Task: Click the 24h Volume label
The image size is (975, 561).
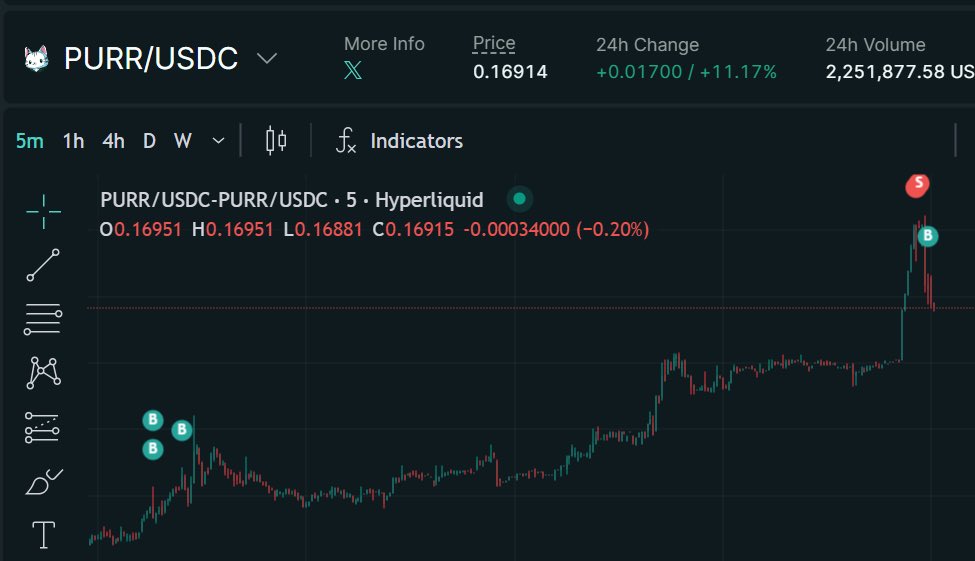Action: coord(876,45)
